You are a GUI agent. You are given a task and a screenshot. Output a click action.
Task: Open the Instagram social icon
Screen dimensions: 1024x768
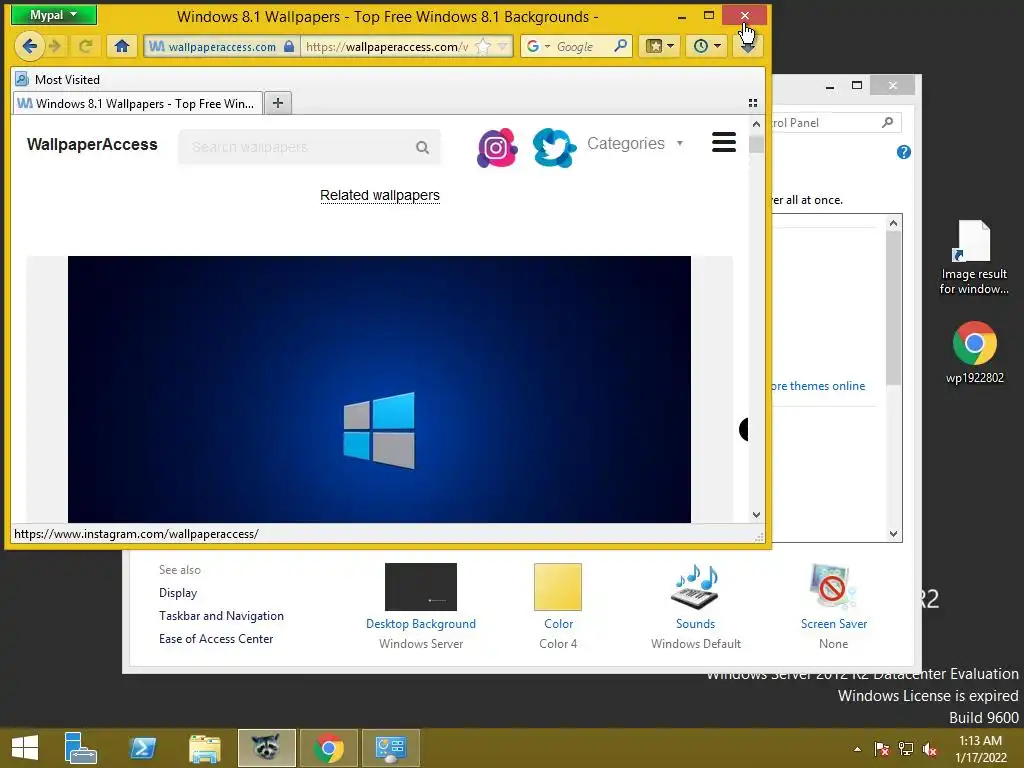[497, 148]
